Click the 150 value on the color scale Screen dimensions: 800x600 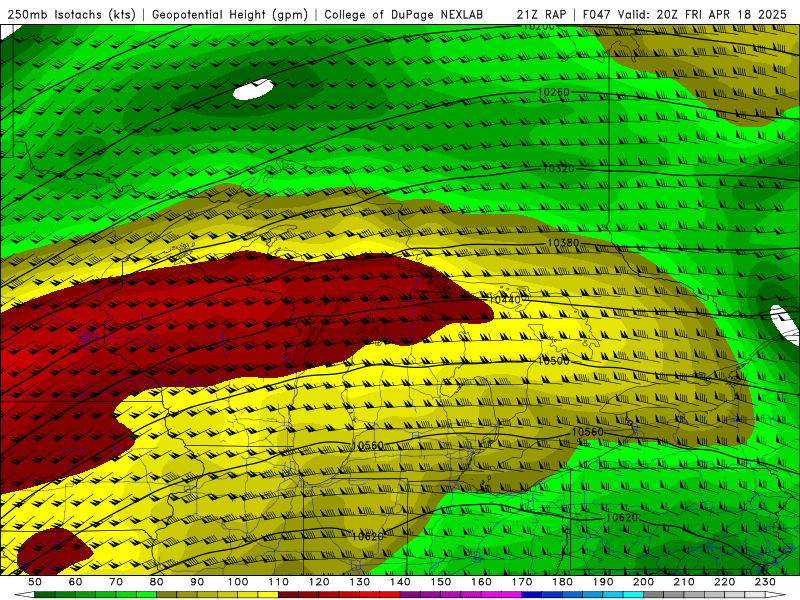(441, 582)
